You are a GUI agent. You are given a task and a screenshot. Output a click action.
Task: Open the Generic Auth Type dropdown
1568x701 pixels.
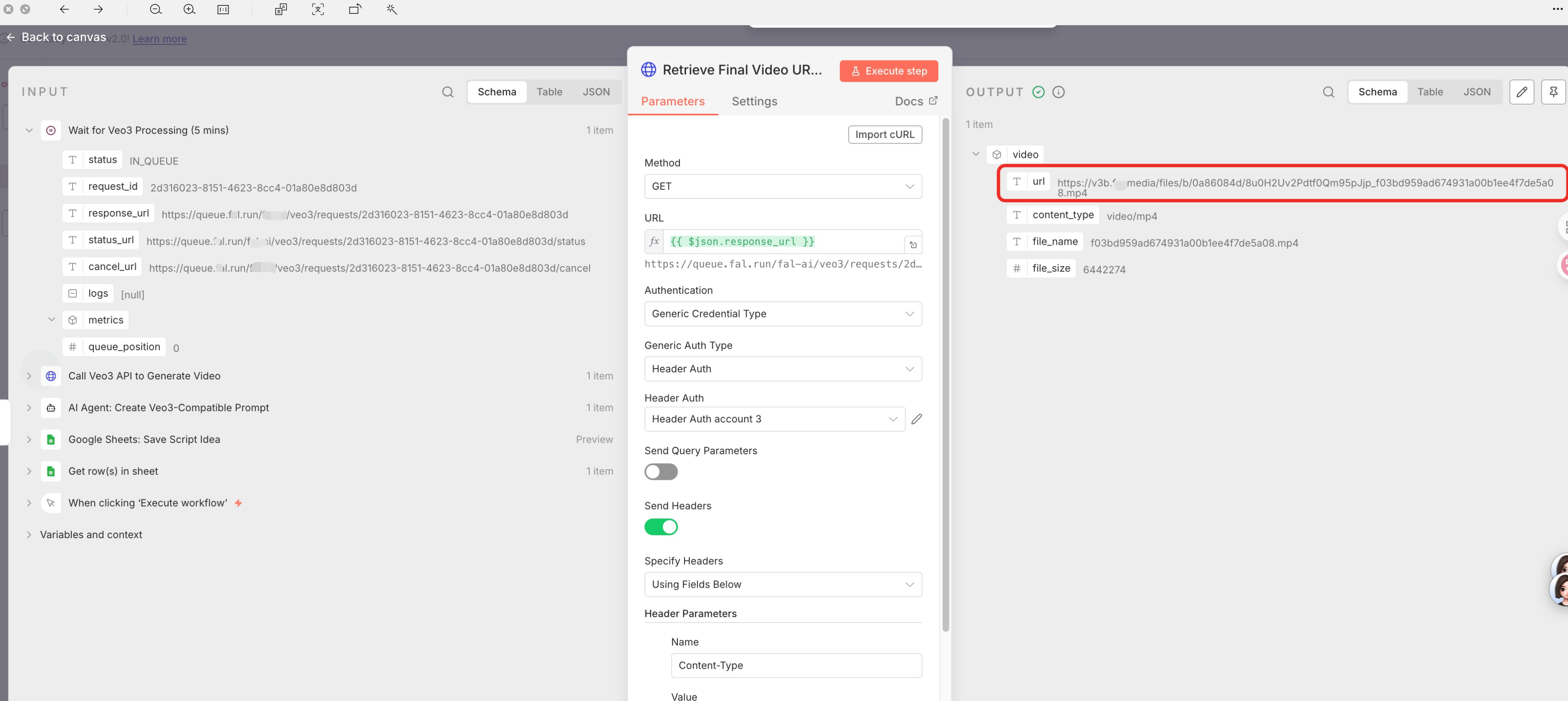click(782, 369)
